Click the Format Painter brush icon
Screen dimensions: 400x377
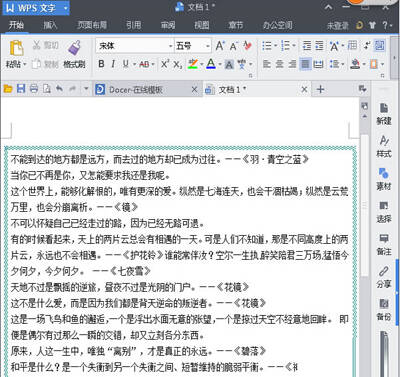point(74,47)
